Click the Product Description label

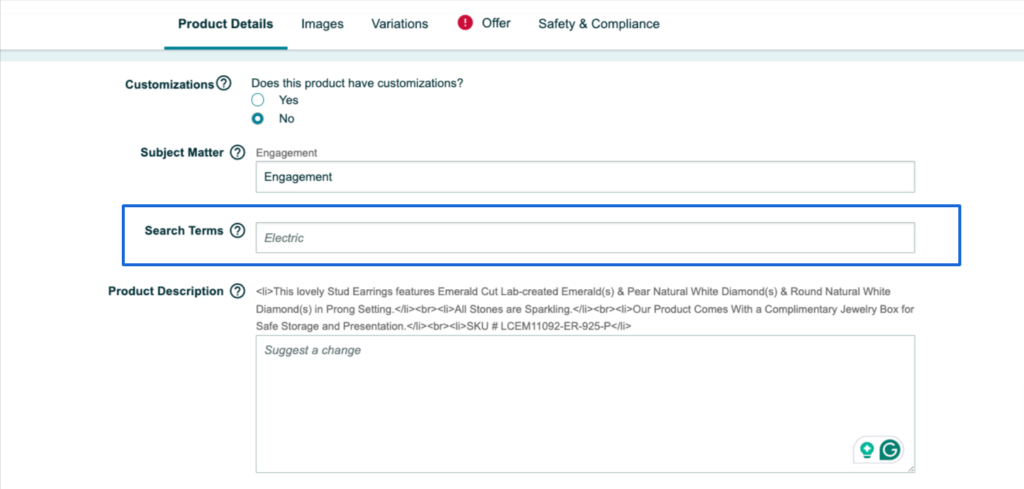click(x=166, y=291)
